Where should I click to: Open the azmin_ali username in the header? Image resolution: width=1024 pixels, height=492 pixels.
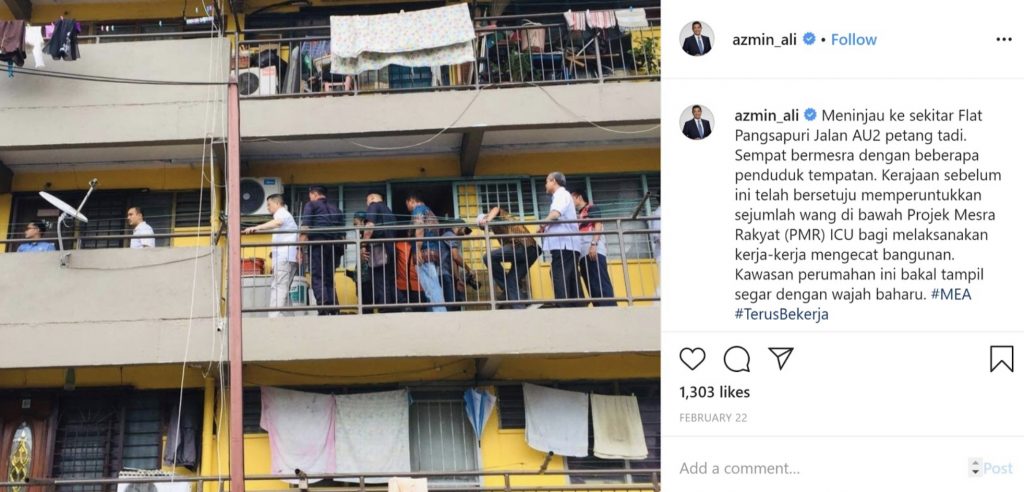pos(765,40)
